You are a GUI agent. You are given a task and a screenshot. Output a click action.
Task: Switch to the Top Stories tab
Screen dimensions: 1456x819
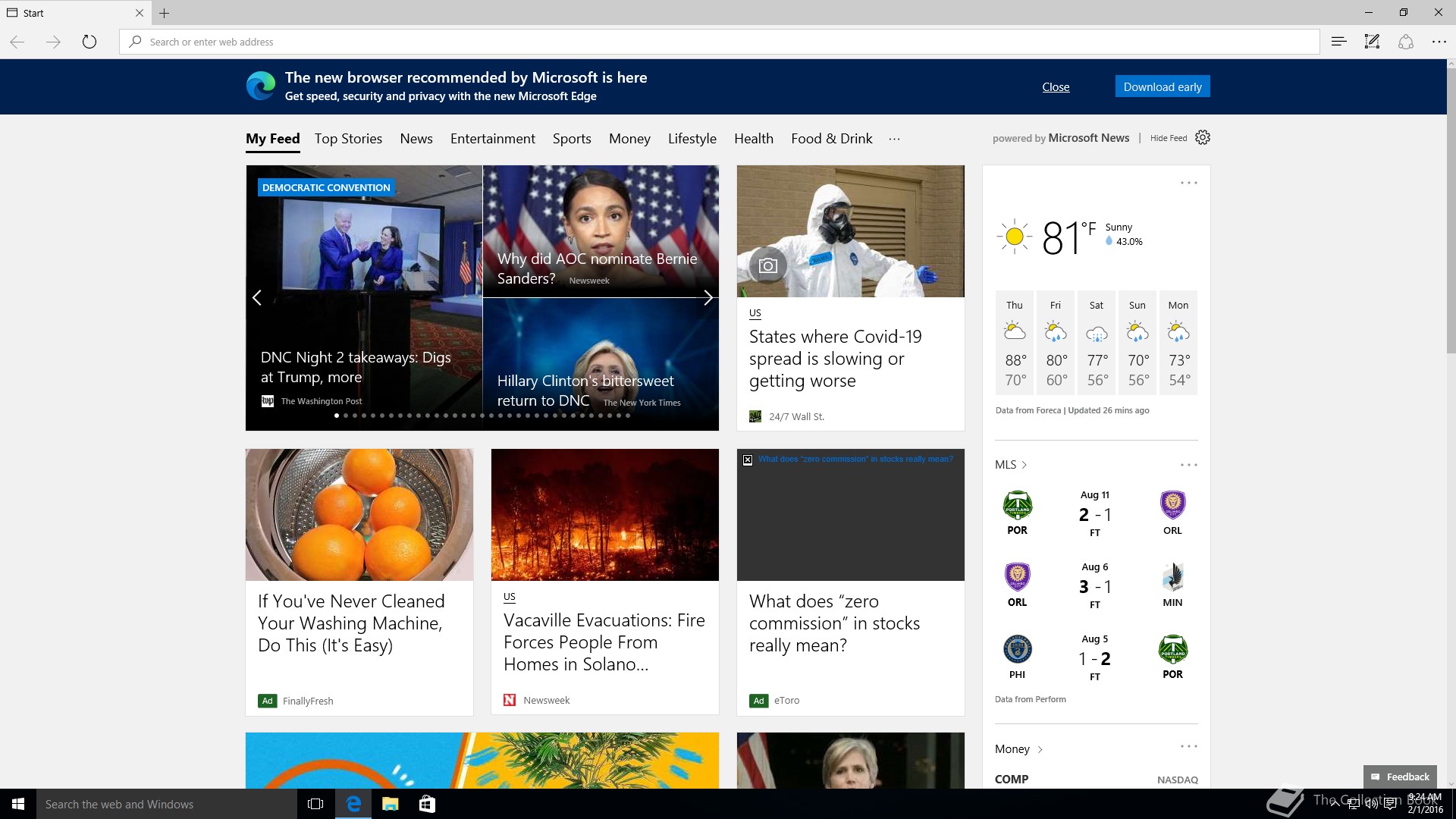tap(348, 139)
